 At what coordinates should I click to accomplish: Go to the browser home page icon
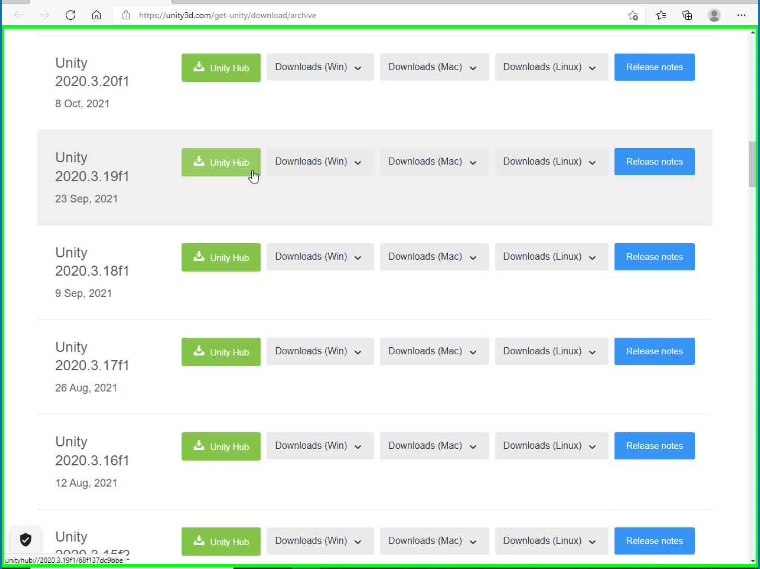point(96,15)
